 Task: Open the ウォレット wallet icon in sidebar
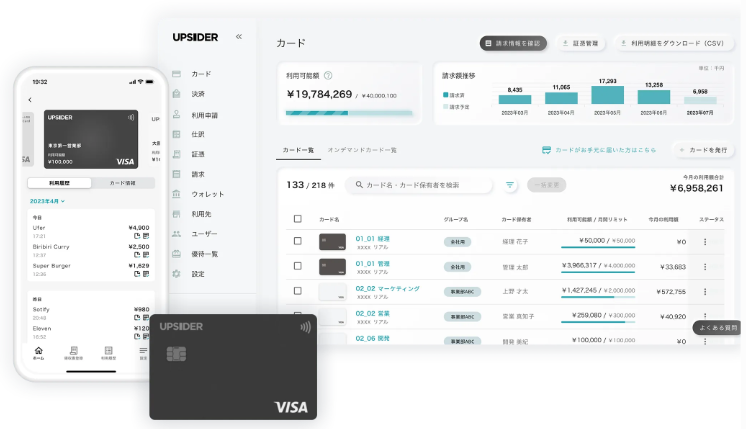(x=177, y=192)
